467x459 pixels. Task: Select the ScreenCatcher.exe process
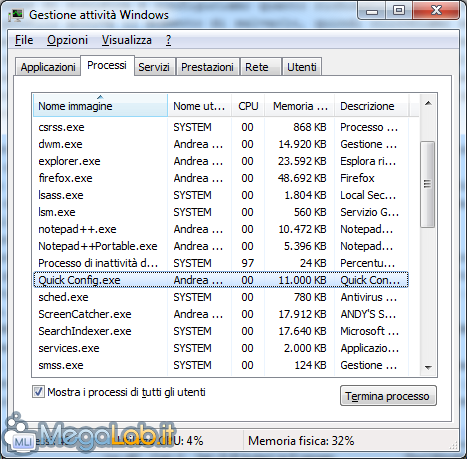point(221,314)
